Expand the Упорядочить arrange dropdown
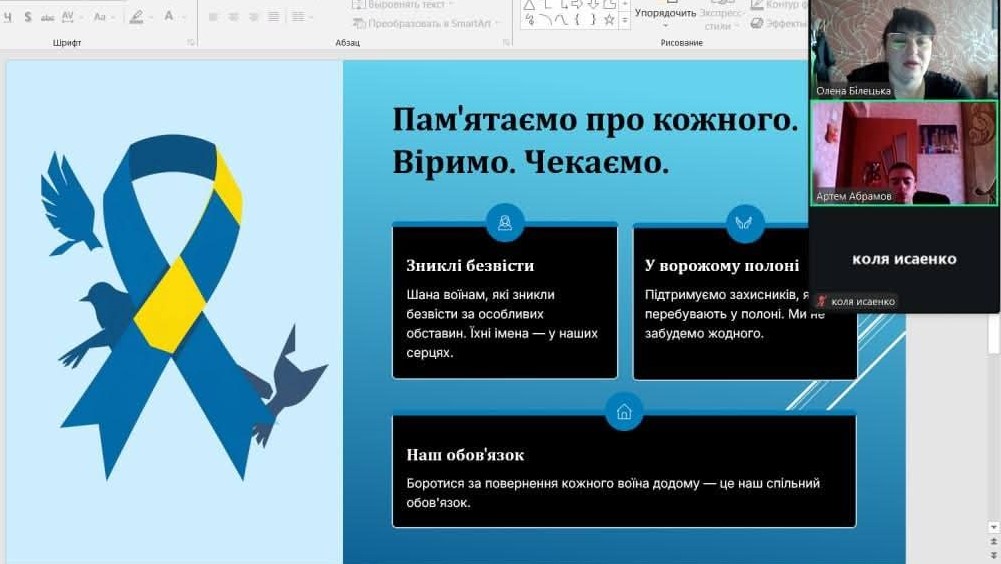This screenshot has width=1001, height=564. 665,17
